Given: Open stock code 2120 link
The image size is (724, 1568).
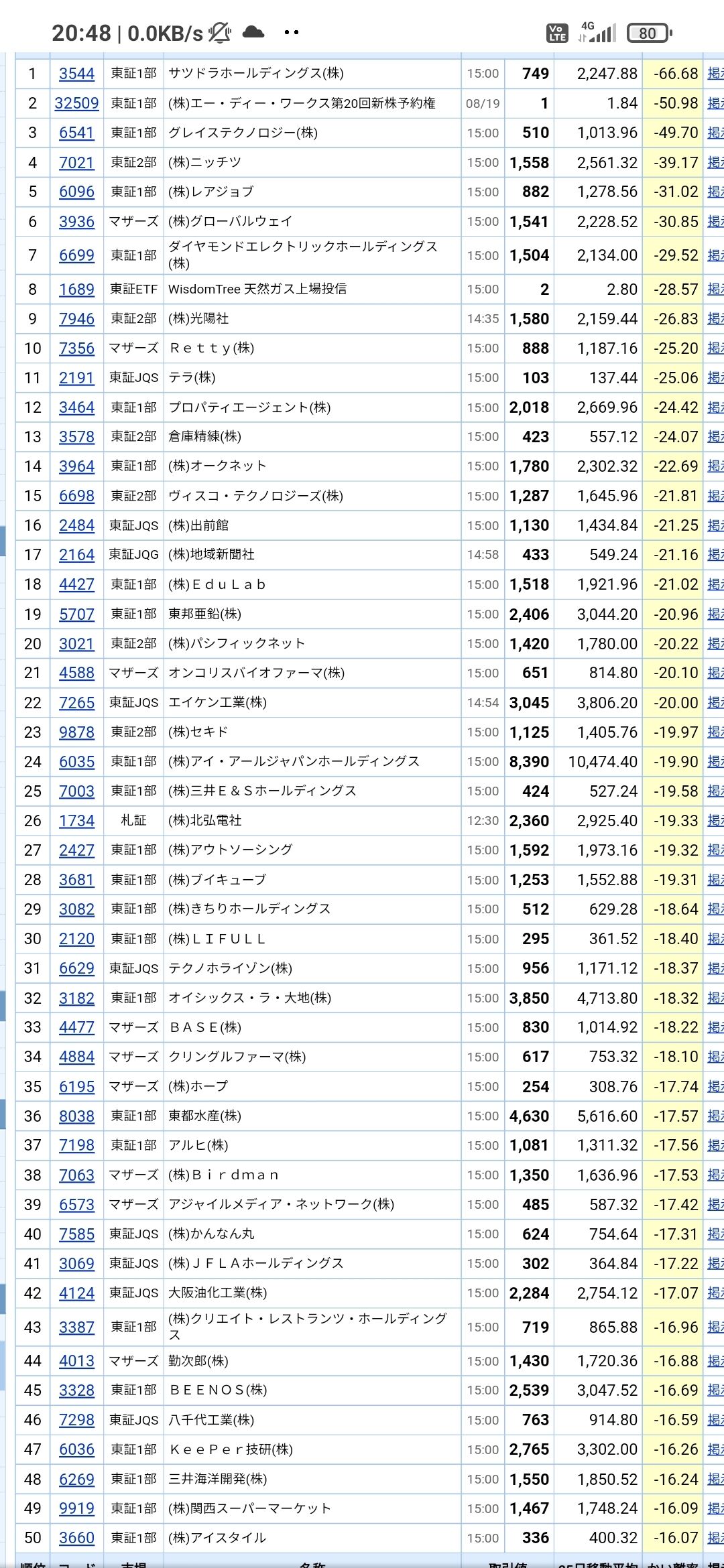Looking at the screenshot, I should (x=76, y=939).
